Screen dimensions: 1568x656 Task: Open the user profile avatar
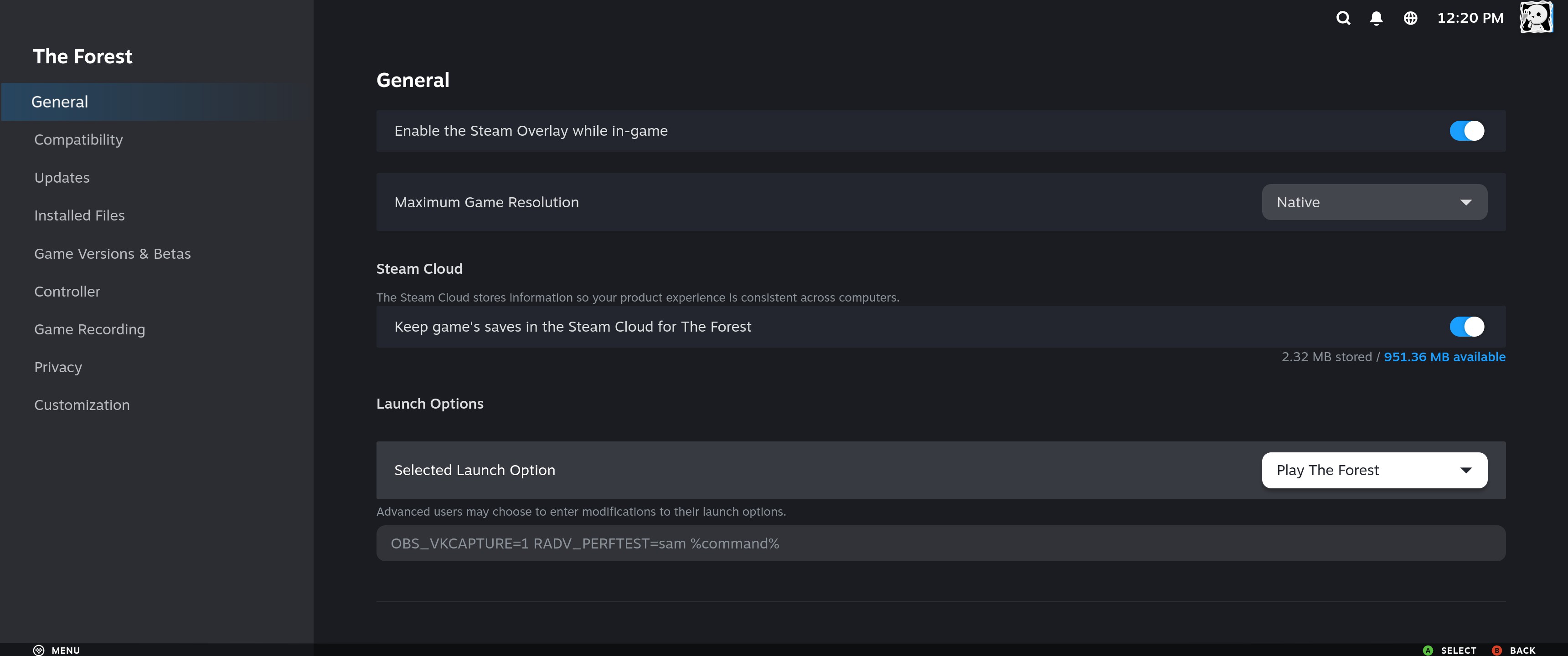(1537, 17)
